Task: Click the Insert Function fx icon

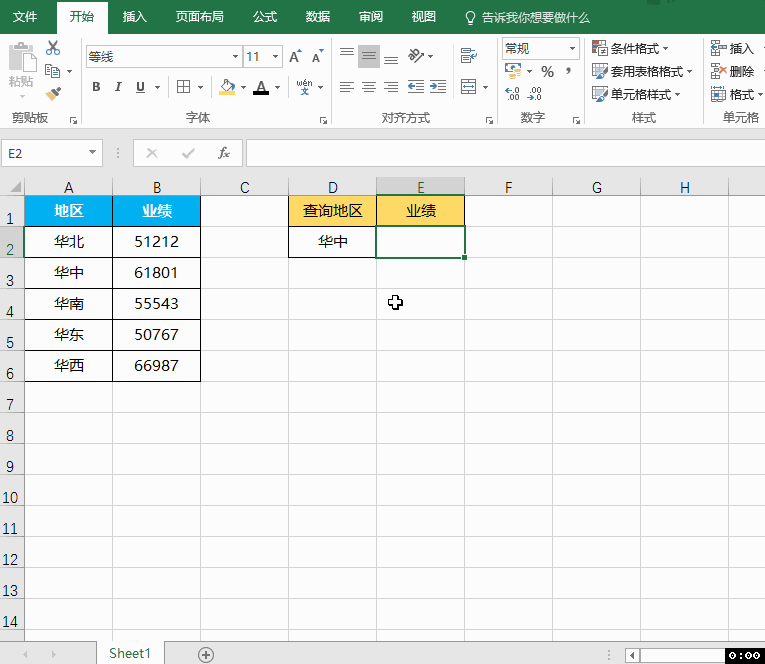Action: coord(223,153)
